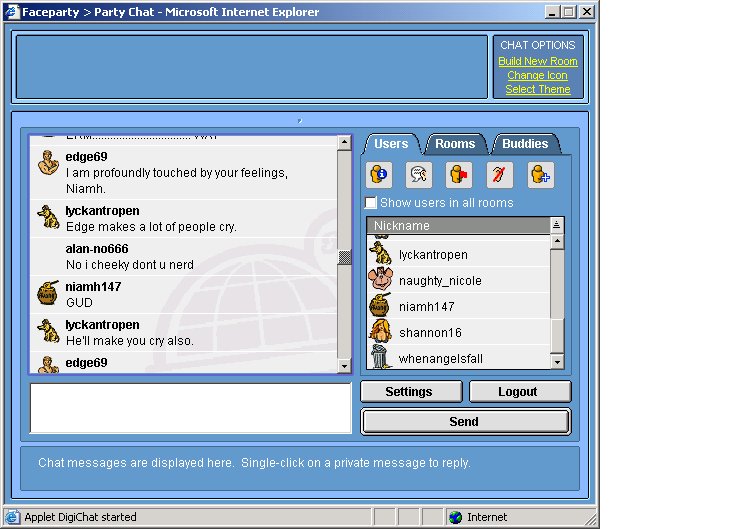Click the sort button beside Nickname header
Viewport: 734px width, 529px height.
[x=556, y=225]
